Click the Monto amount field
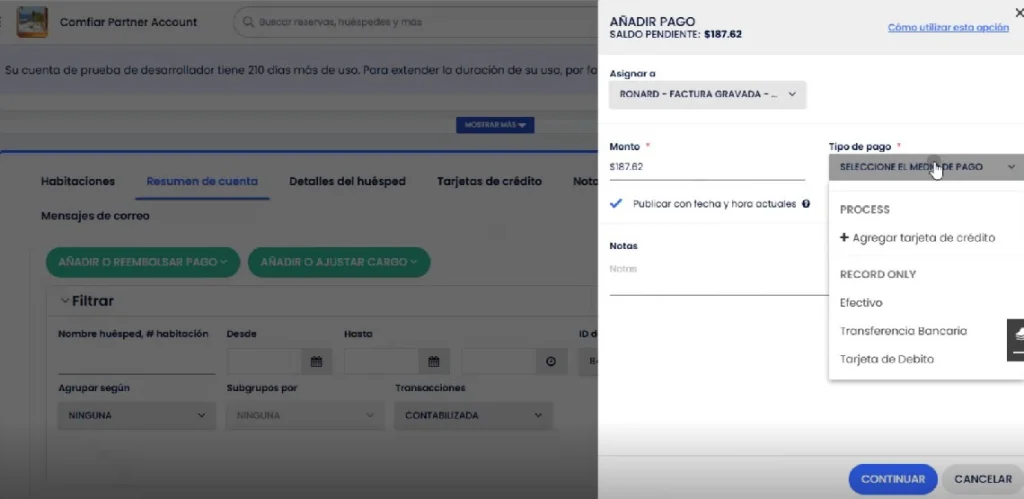This screenshot has height=499, width=1024. 706,167
